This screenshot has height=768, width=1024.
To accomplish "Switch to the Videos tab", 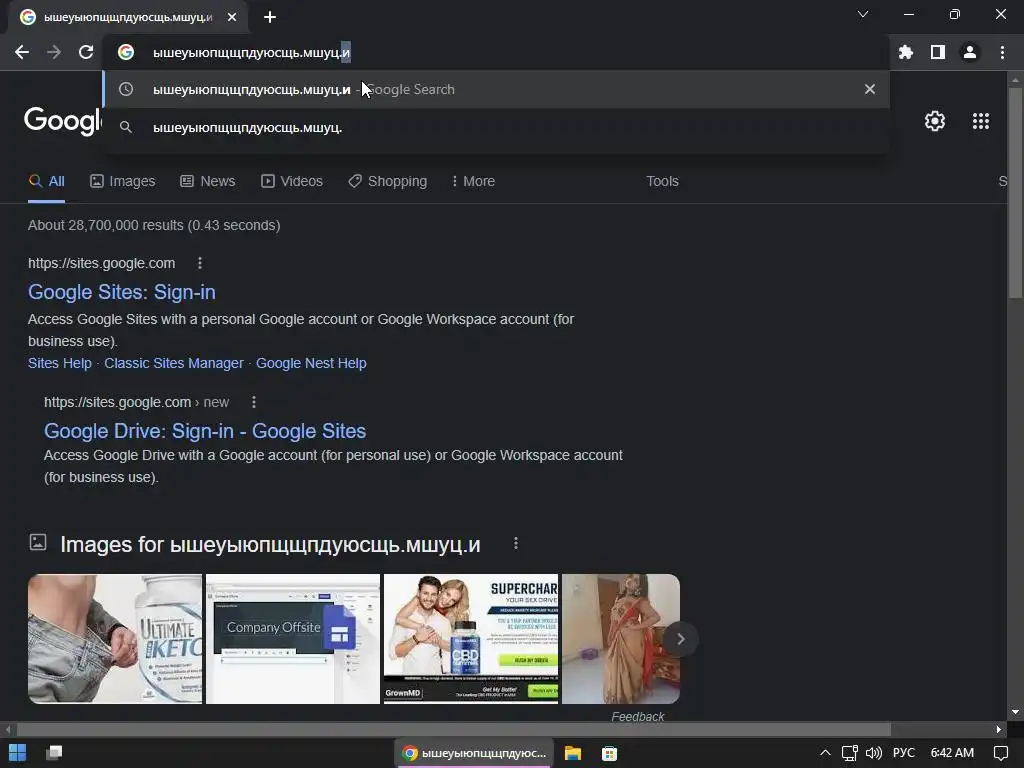I will (292, 181).
